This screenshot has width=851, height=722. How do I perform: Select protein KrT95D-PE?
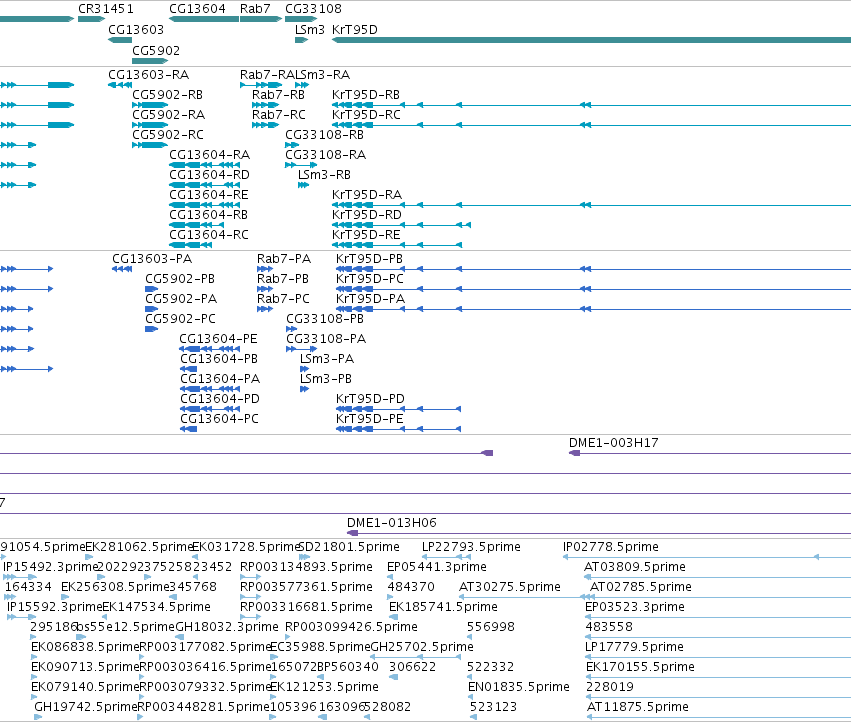(370, 419)
